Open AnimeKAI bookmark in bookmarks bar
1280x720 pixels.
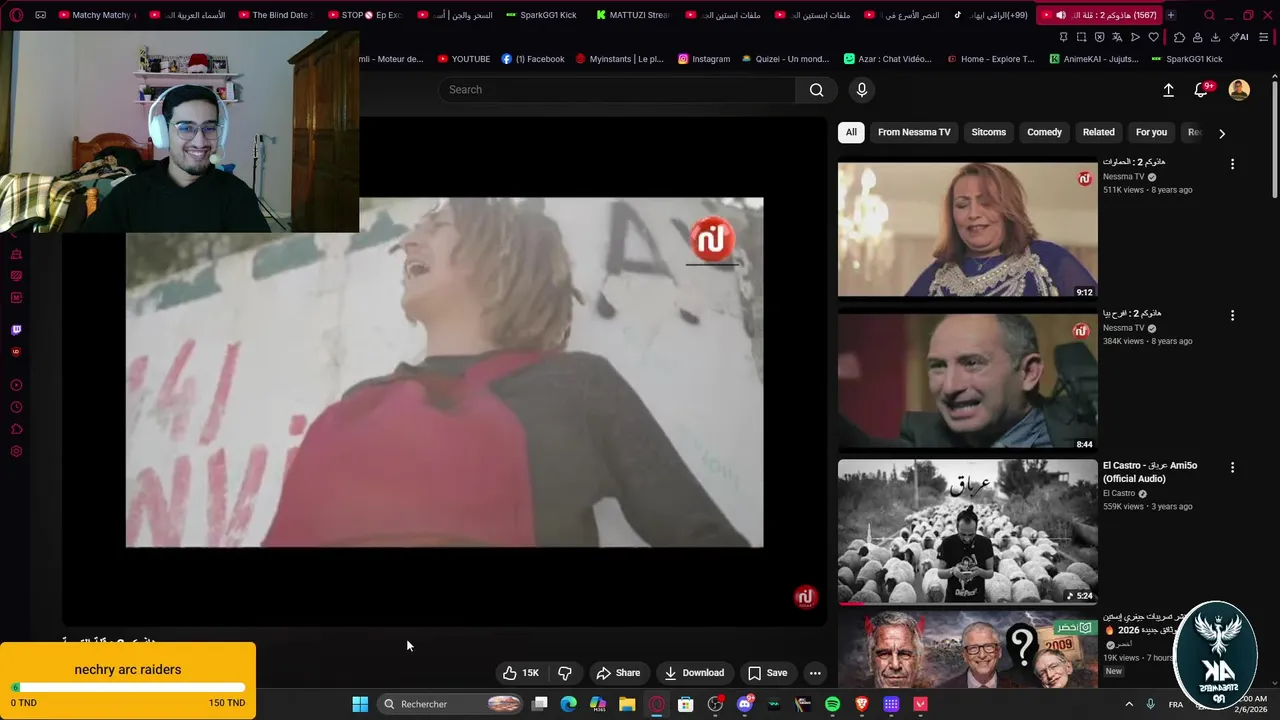[x=1093, y=59]
